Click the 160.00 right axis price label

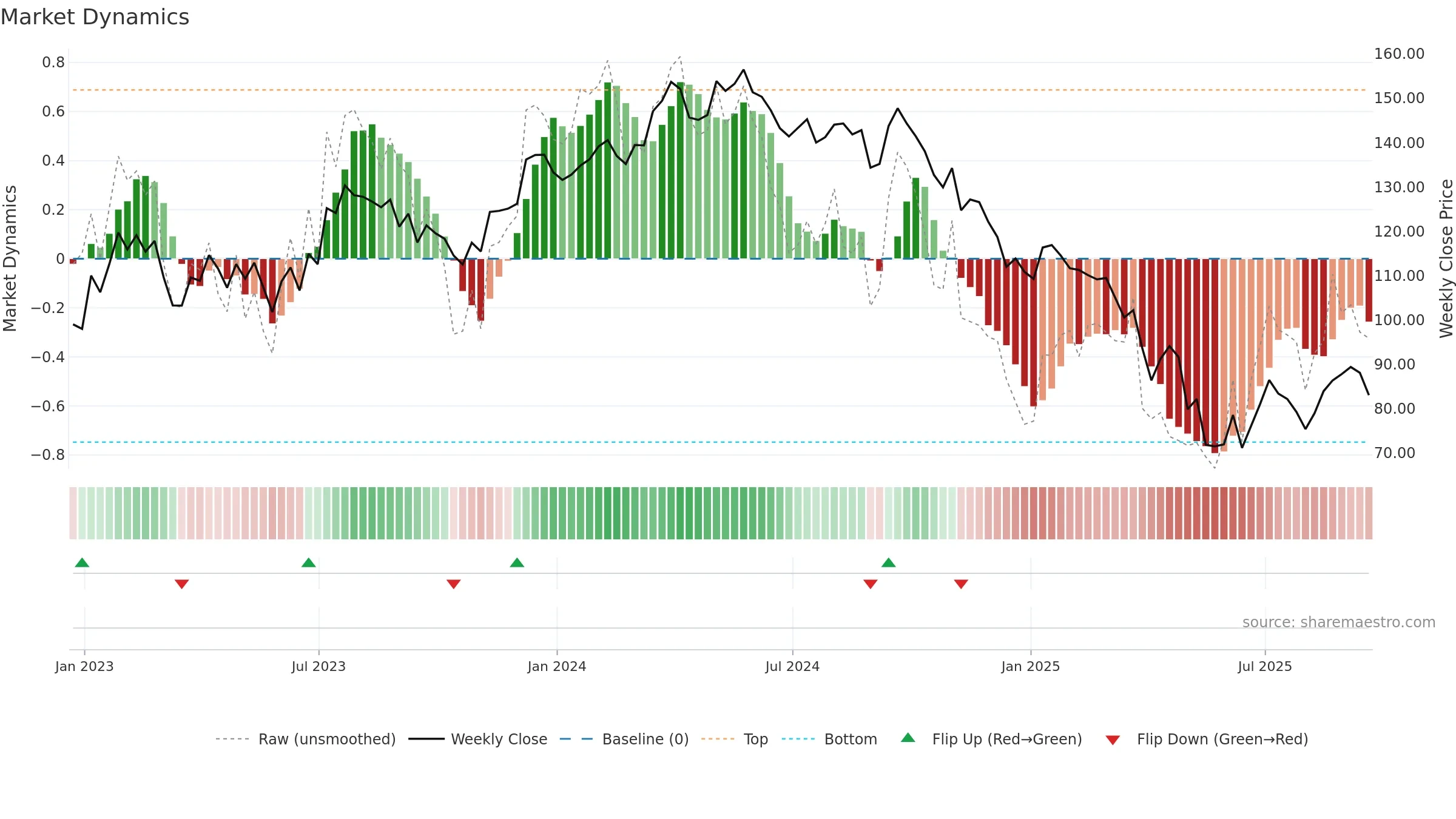[1399, 54]
